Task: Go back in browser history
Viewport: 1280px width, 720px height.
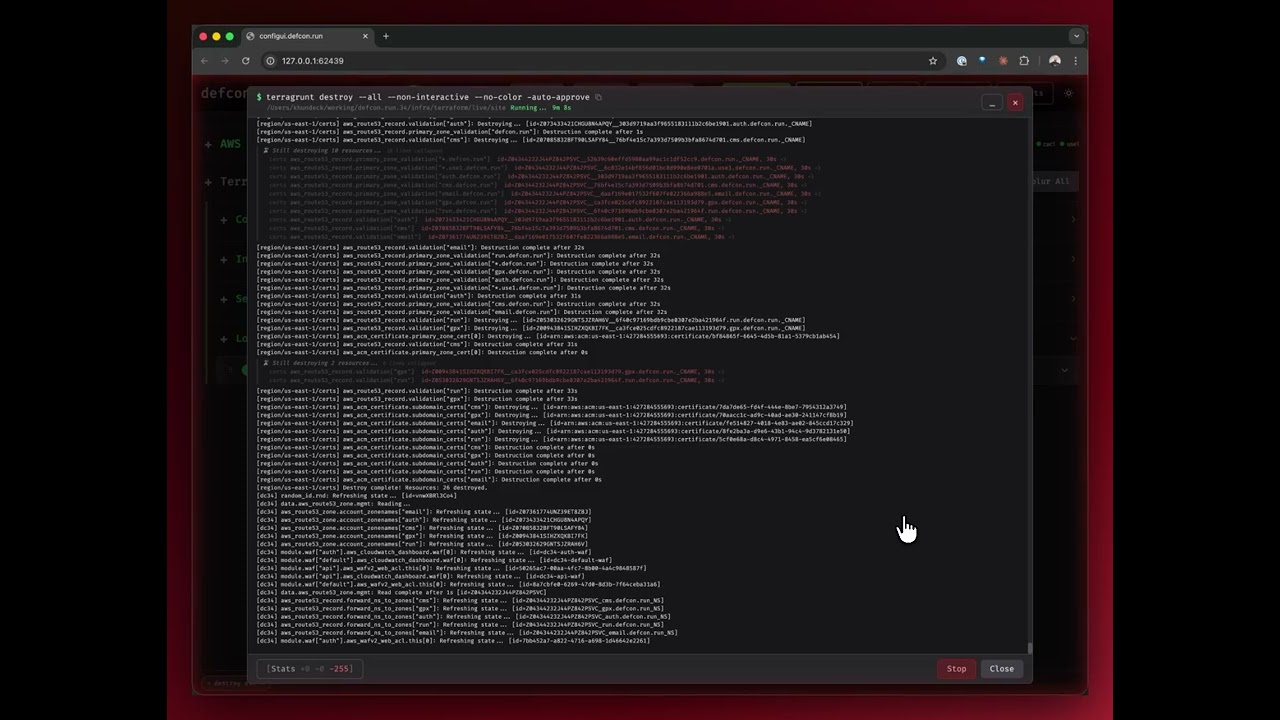Action: coord(205,61)
